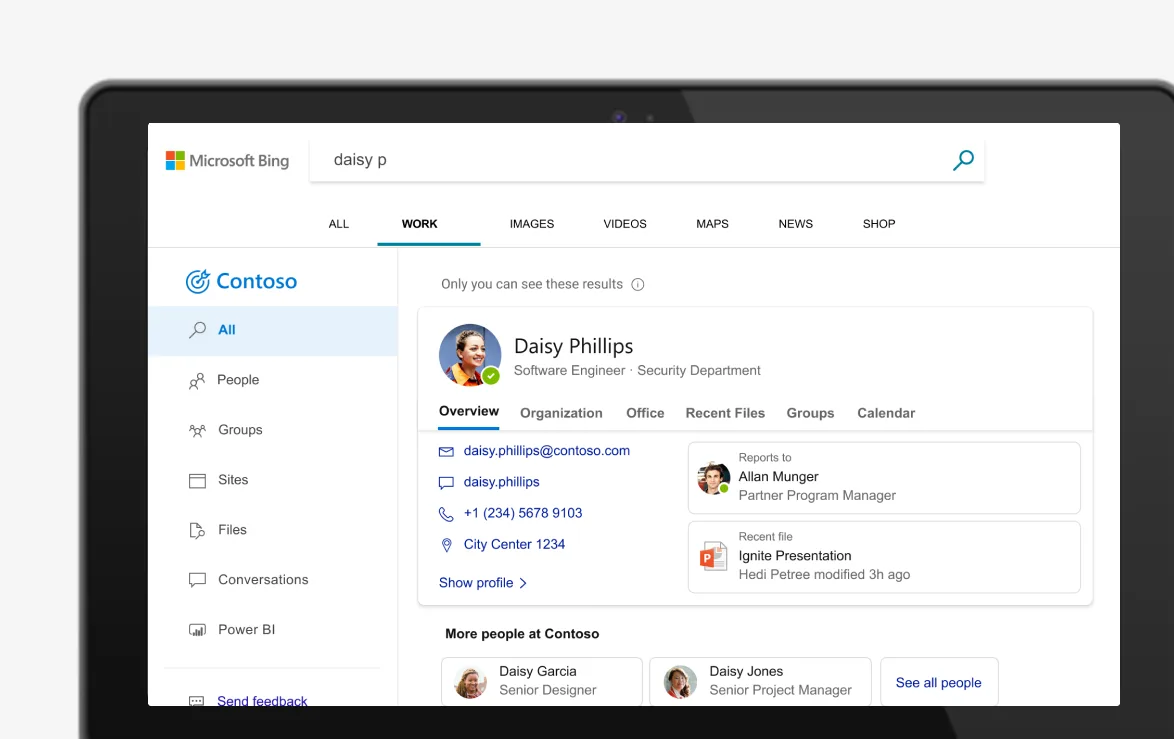Open the Daisy Jones person card
This screenshot has height=739, width=1174.
760,681
